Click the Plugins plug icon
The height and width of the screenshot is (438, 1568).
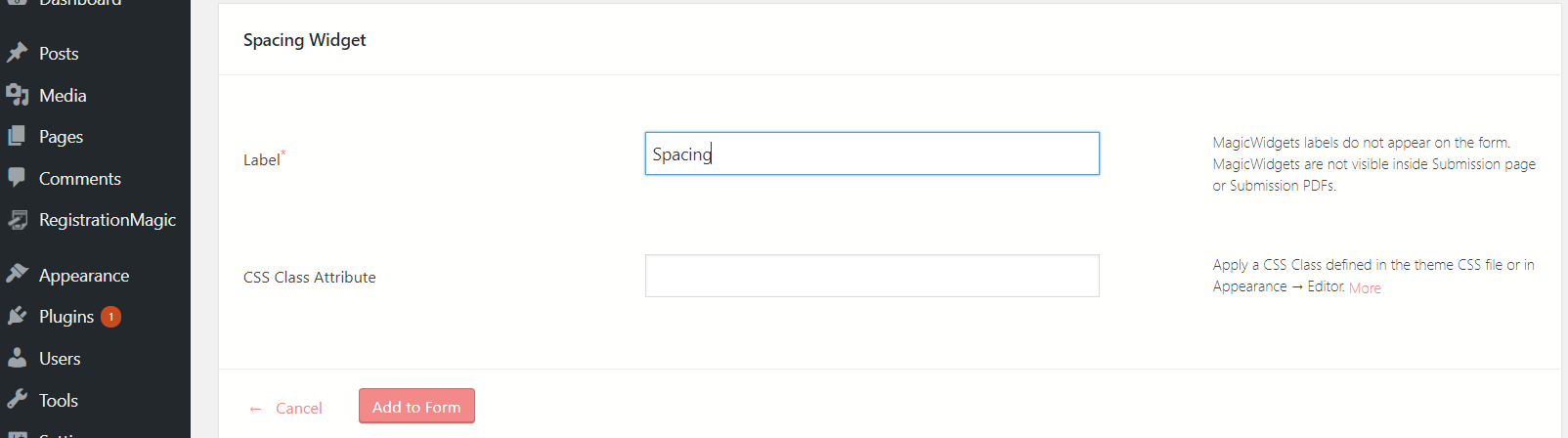pos(18,317)
